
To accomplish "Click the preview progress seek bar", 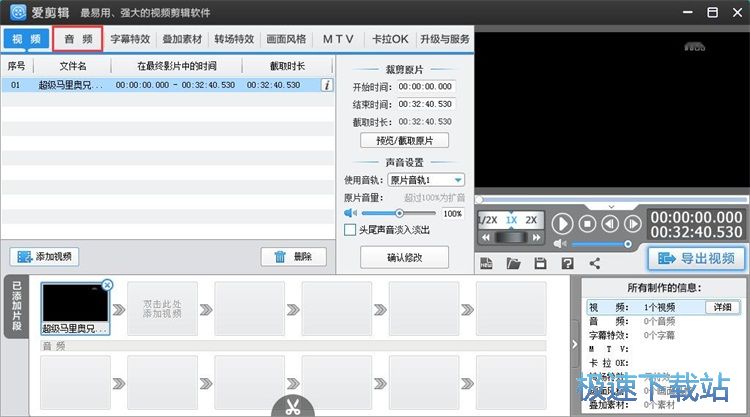I will [x=612, y=199].
